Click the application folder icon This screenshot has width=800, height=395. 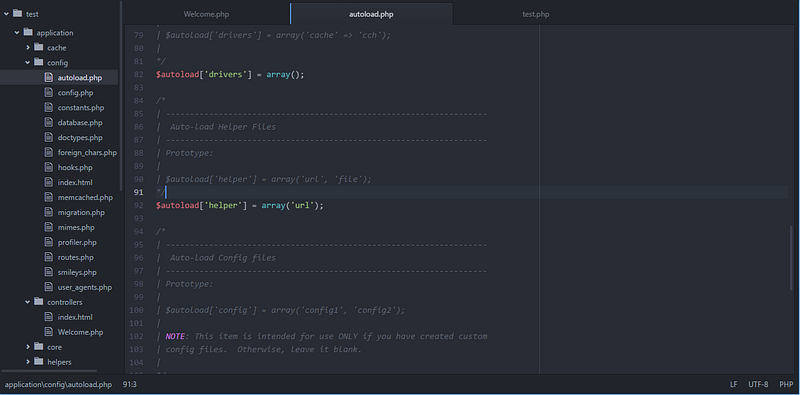point(28,32)
